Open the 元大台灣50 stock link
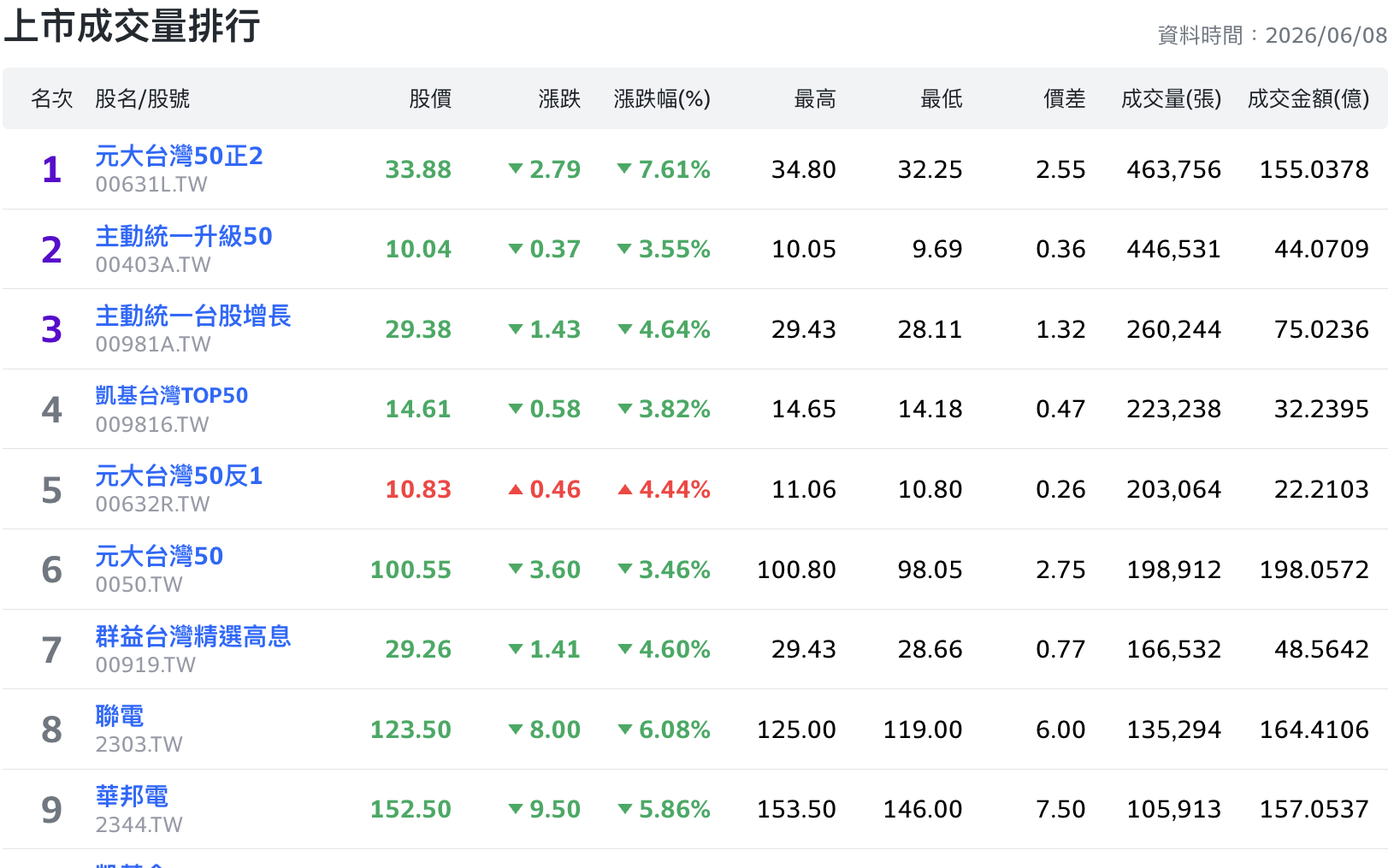 (x=159, y=557)
